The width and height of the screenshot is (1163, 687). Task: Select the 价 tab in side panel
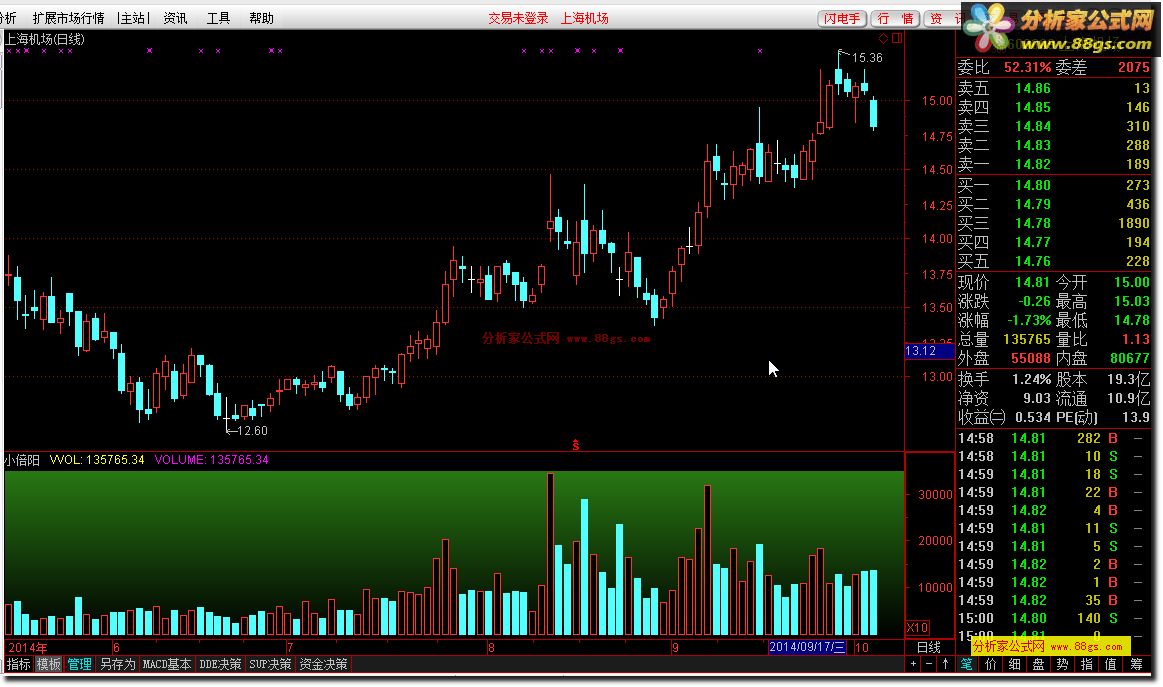990,664
